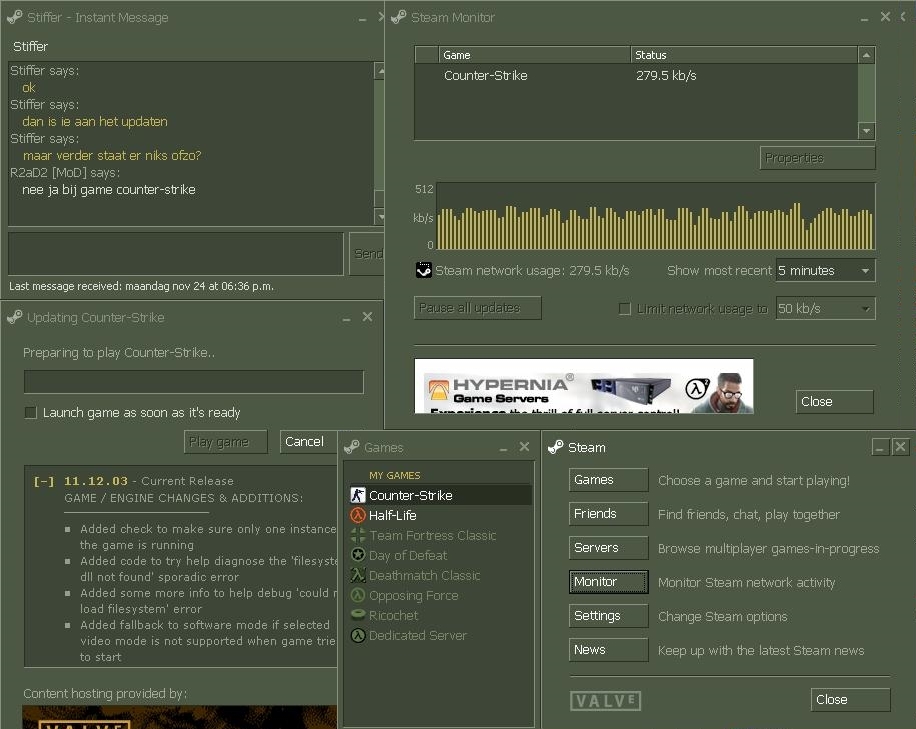The width and height of the screenshot is (916, 729).
Task: Click Steam logo in Instant Message title
Action: [15, 17]
